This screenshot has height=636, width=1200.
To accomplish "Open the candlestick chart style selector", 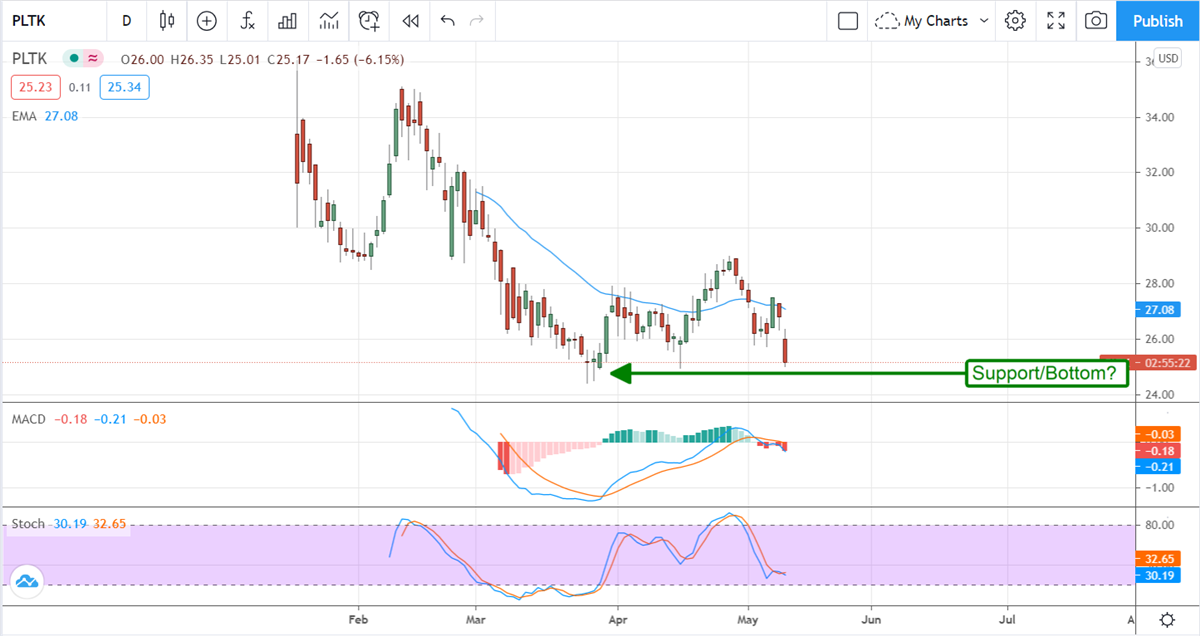I will pos(166,20).
